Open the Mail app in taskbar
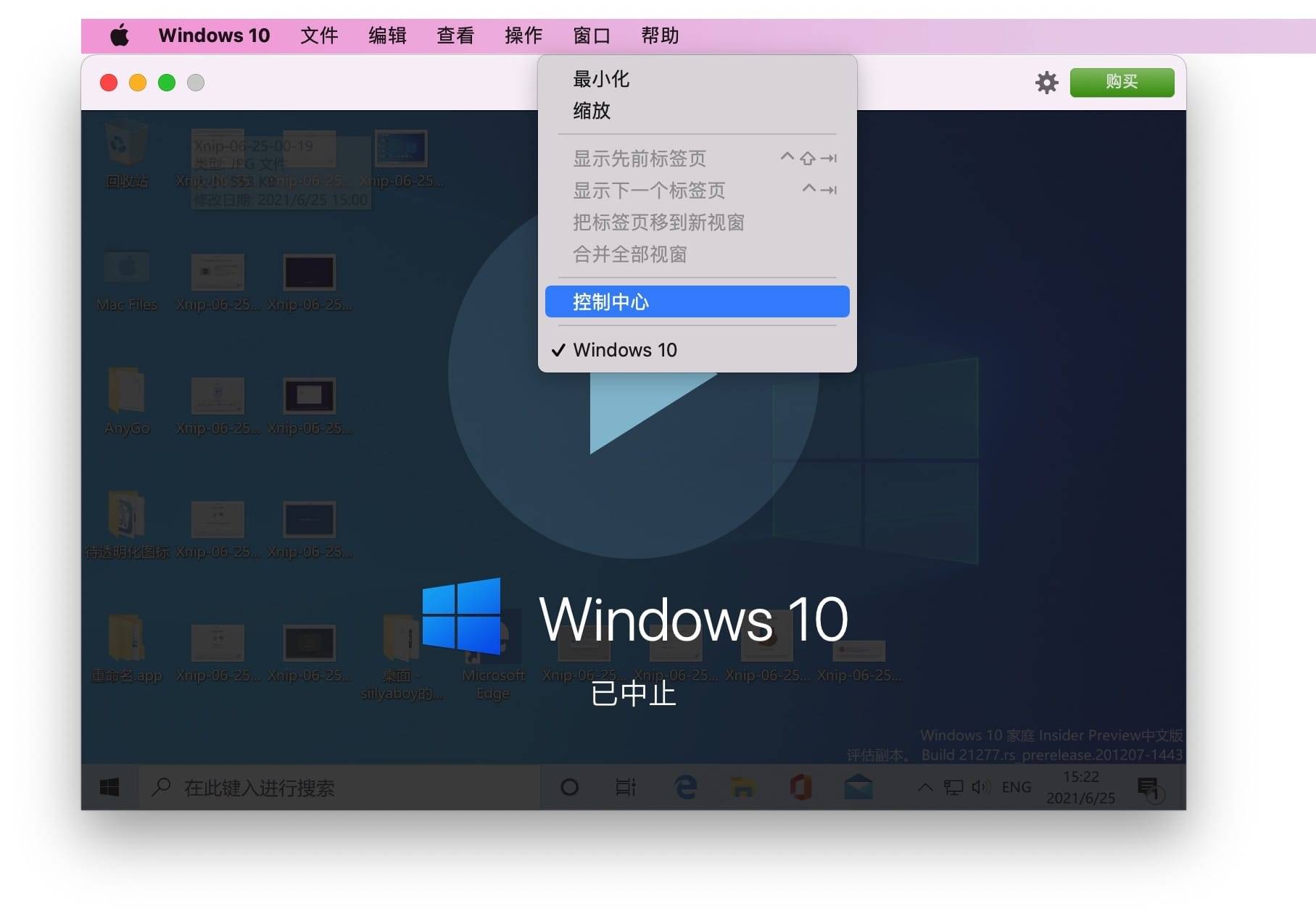The width and height of the screenshot is (1316, 916). pyautogui.click(x=858, y=787)
